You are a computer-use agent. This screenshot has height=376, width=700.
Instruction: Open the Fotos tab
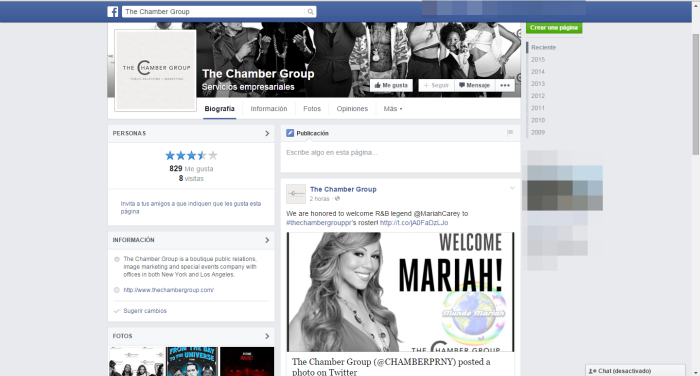point(312,109)
